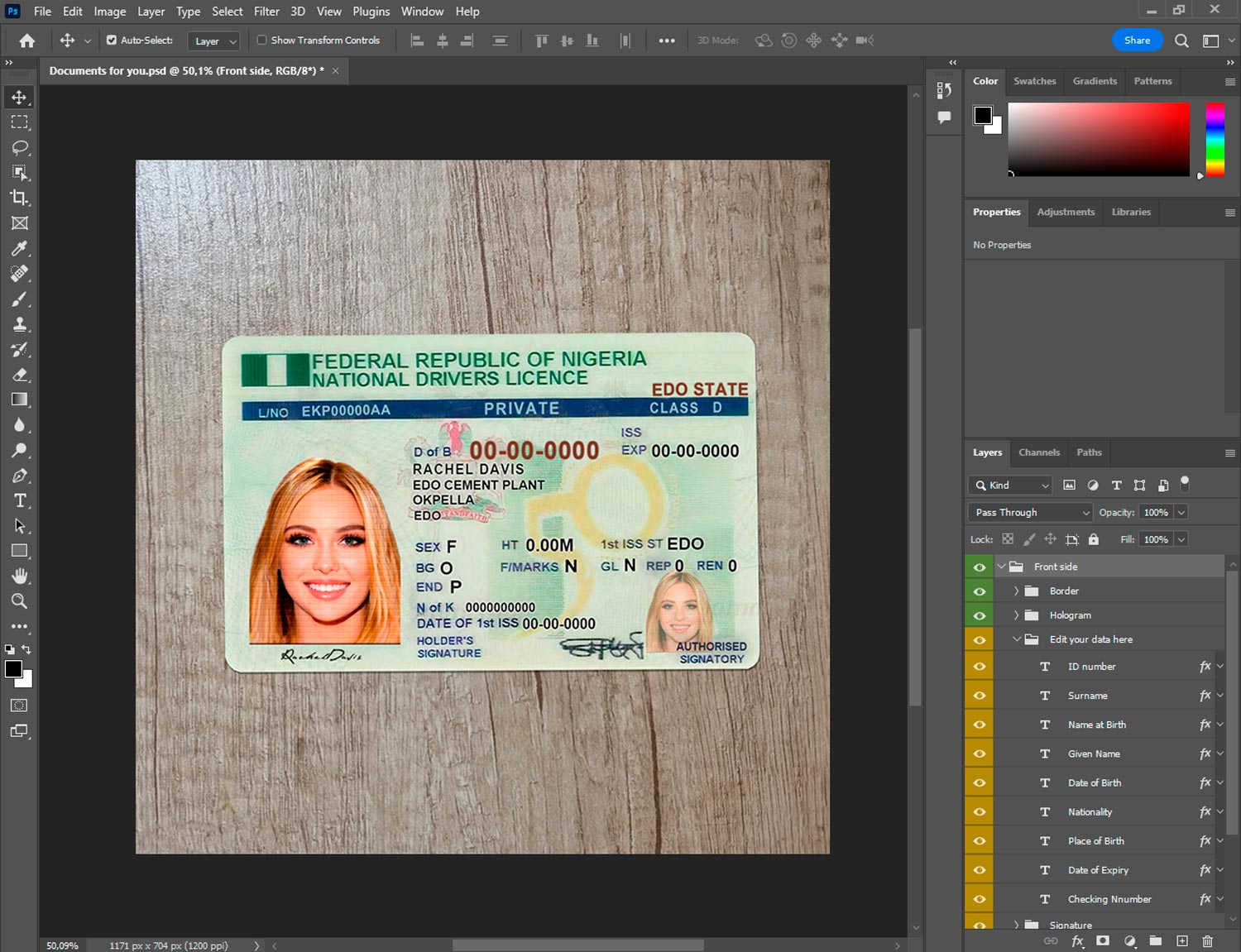
Task: Click the Share button
Action: [x=1137, y=41]
